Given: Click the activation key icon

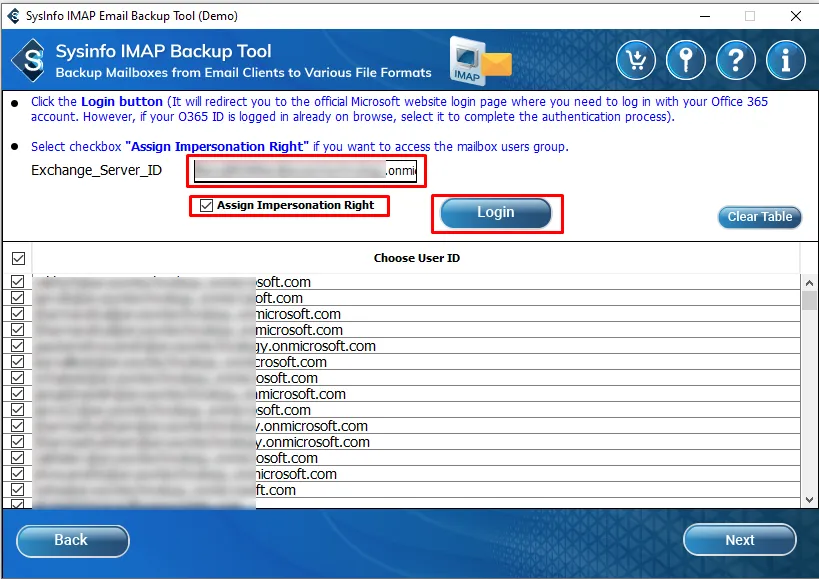Looking at the screenshot, I should click(x=686, y=60).
